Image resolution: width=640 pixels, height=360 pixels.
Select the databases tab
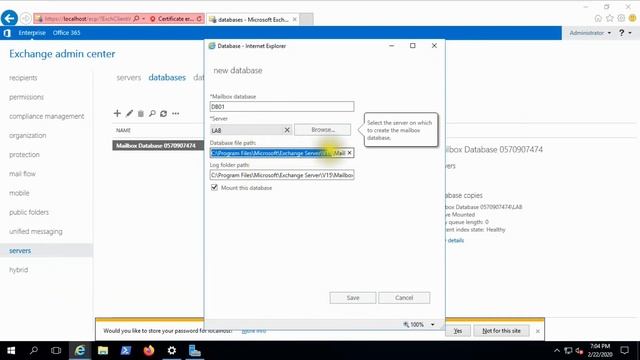click(x=167, y=78)
